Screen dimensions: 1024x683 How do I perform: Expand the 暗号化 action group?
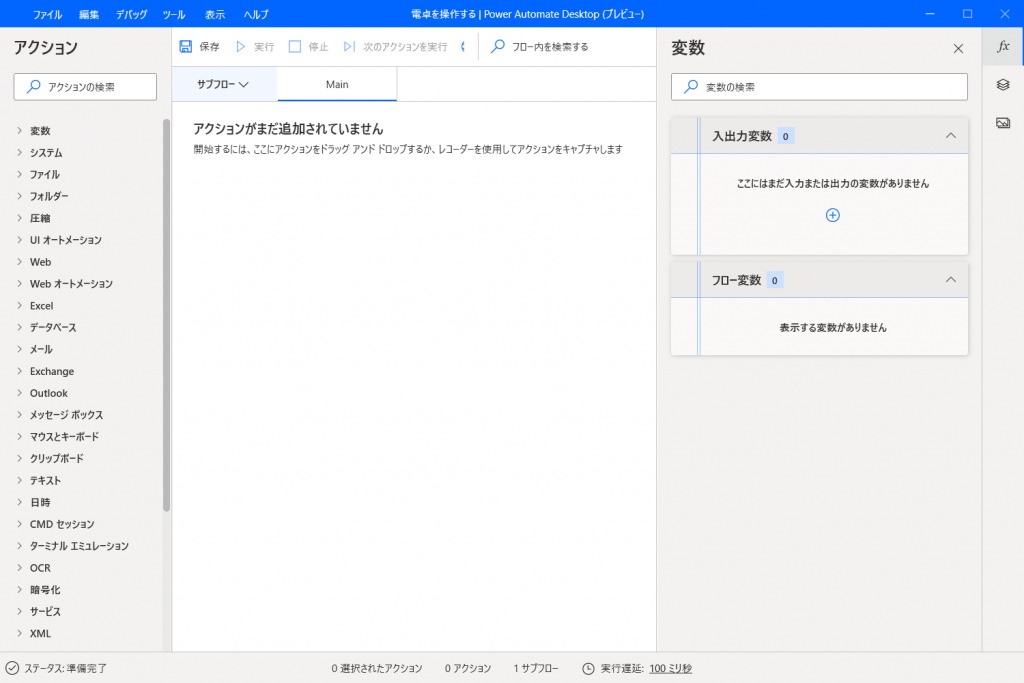[20, 590]
